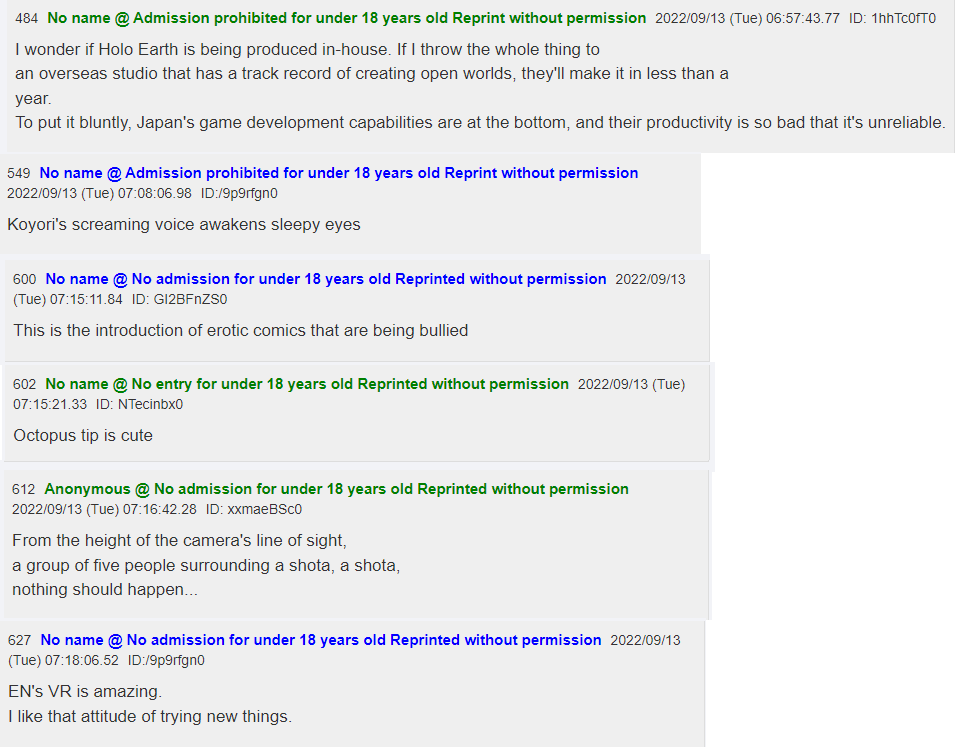Open post number 602
Image resolution: width=974 pixels, height=749 pixels.
[x=25, y=384]
